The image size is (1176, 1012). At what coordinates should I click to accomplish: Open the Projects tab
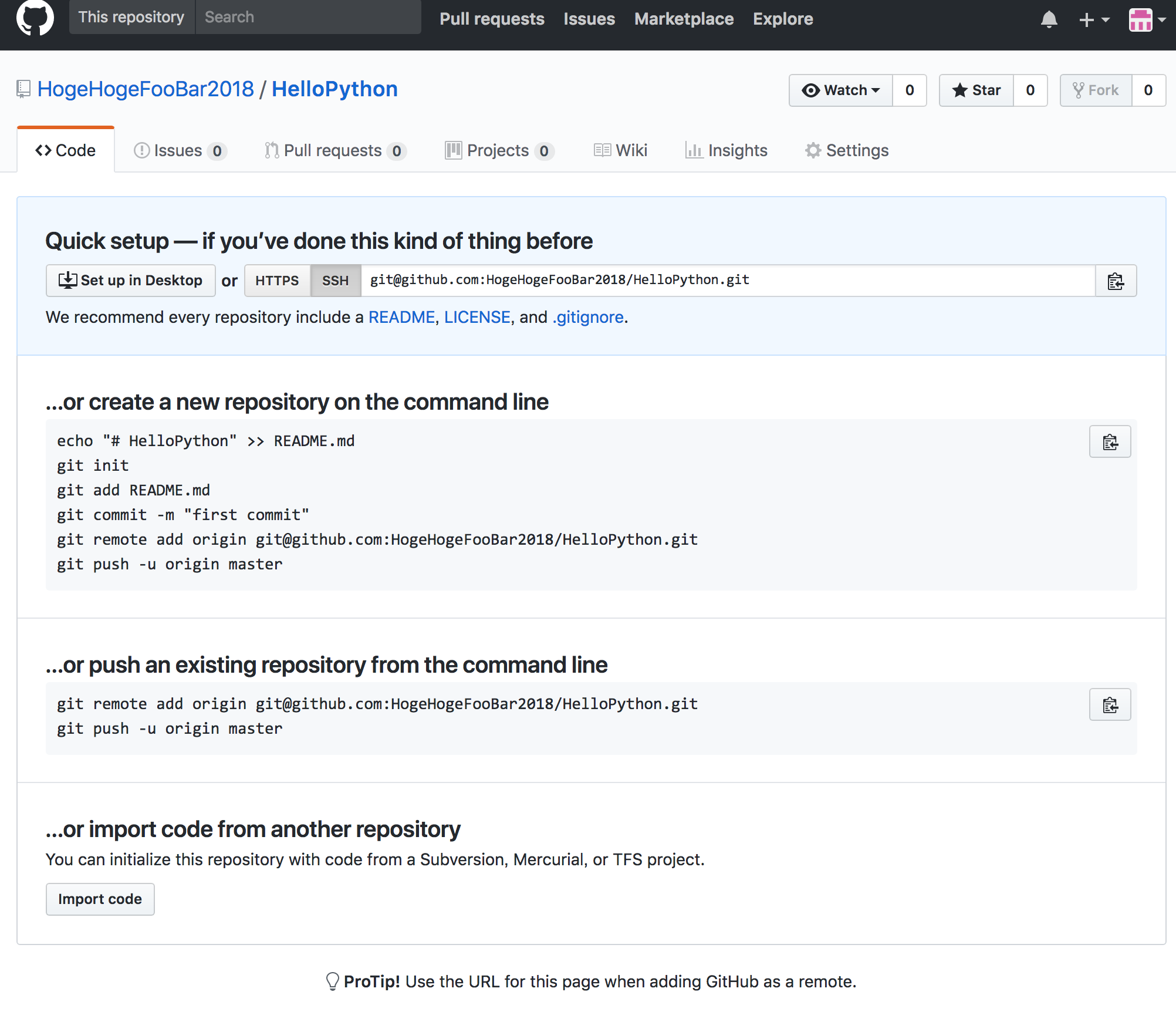499,151
